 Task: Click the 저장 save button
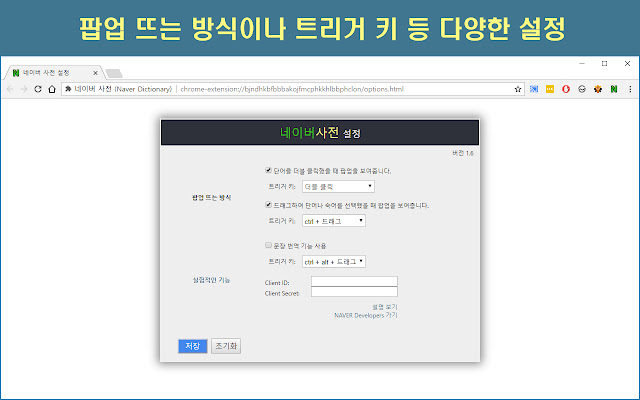point(193,346)
